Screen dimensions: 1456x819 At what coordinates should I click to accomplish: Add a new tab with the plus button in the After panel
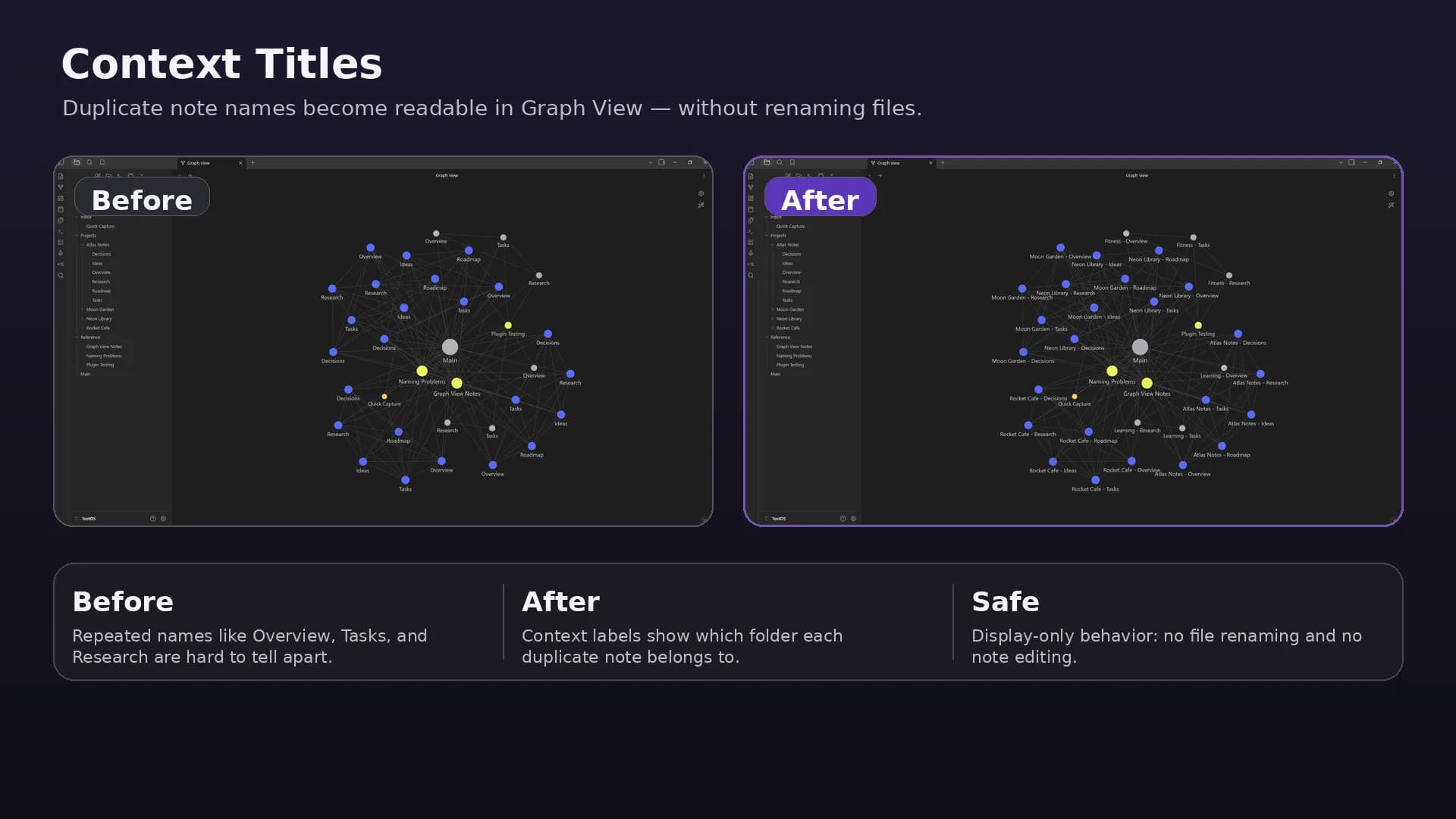(x=943, y=162)
